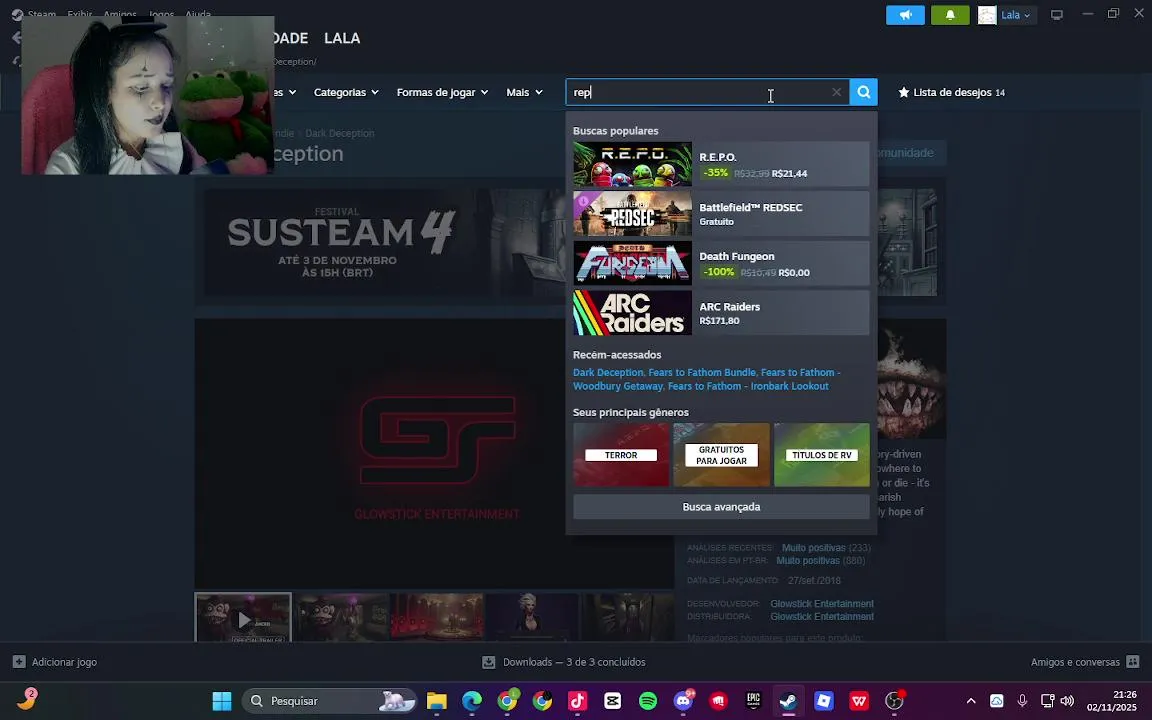Viewport: 1152px width, 720px height.
Task: Click the Big Picture monitor icon
Action: click(1056, 15)
